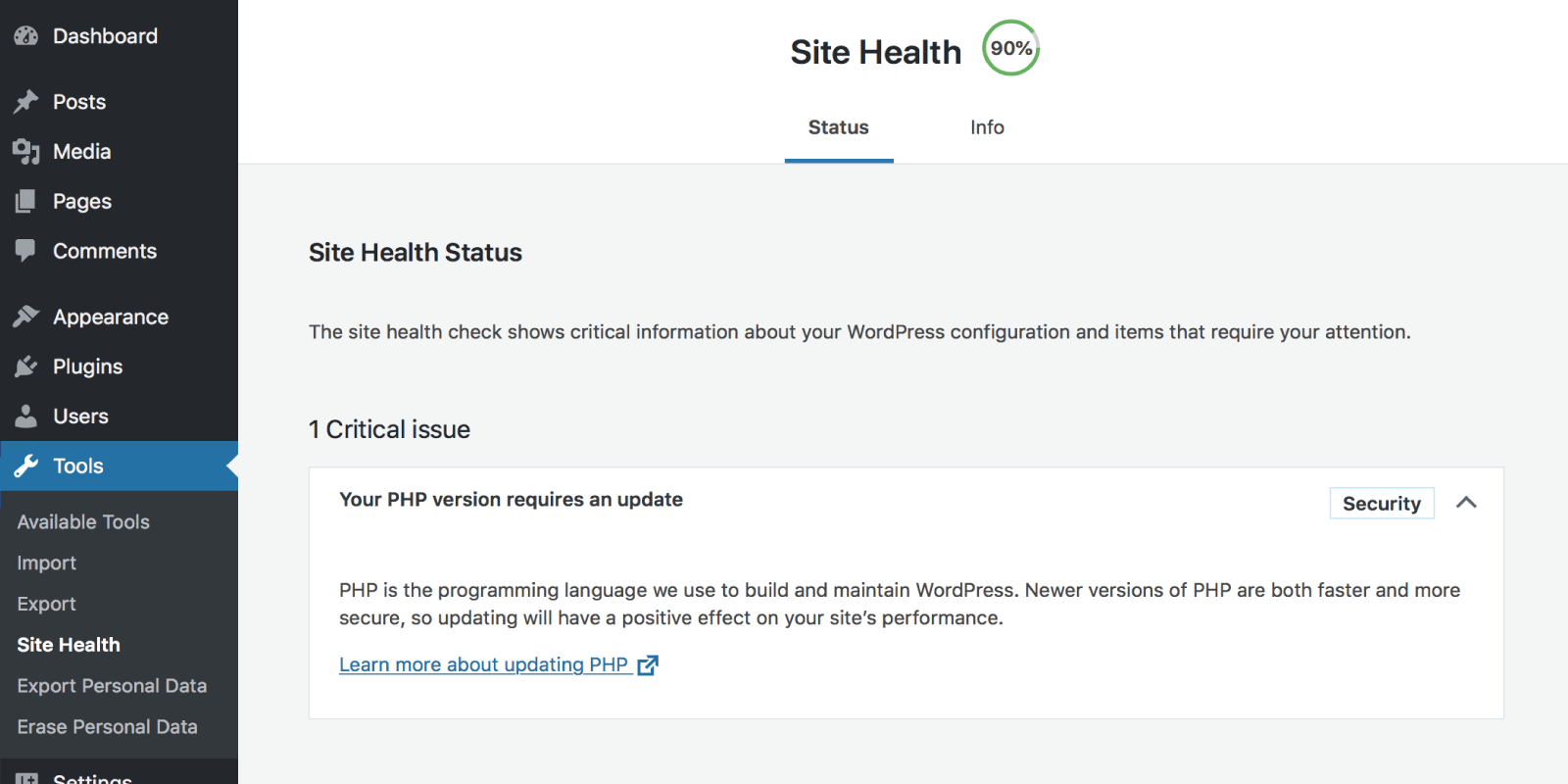Open the Comments menu label

point(105,252)
